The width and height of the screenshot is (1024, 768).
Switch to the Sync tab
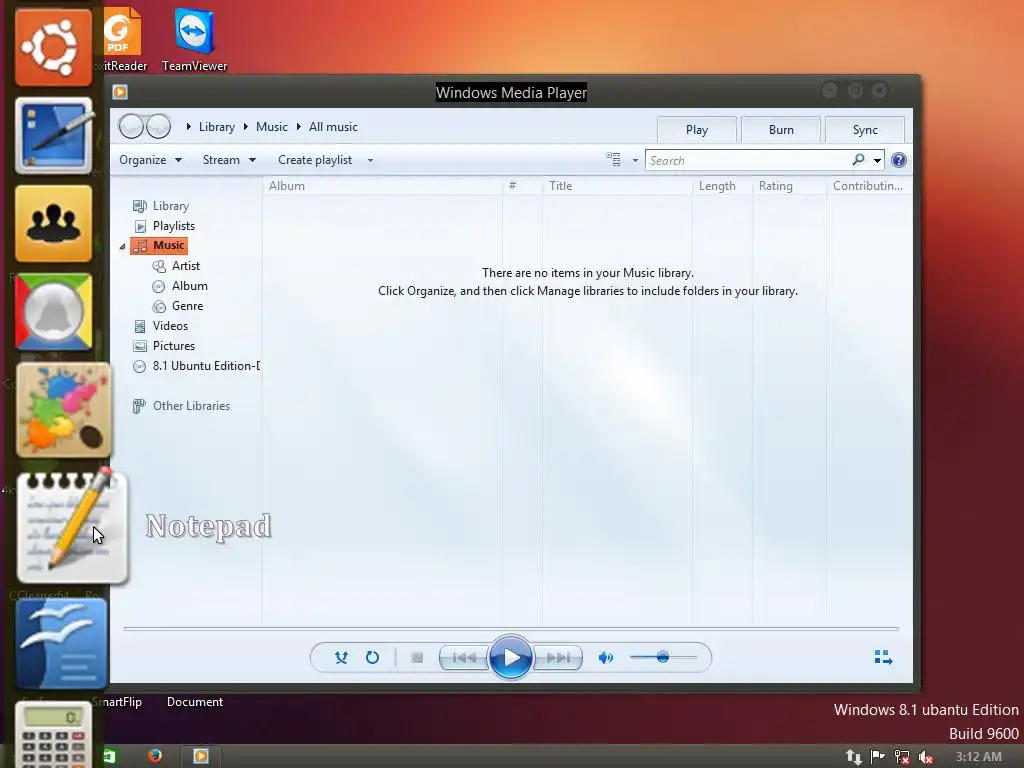tap(865, 129)
